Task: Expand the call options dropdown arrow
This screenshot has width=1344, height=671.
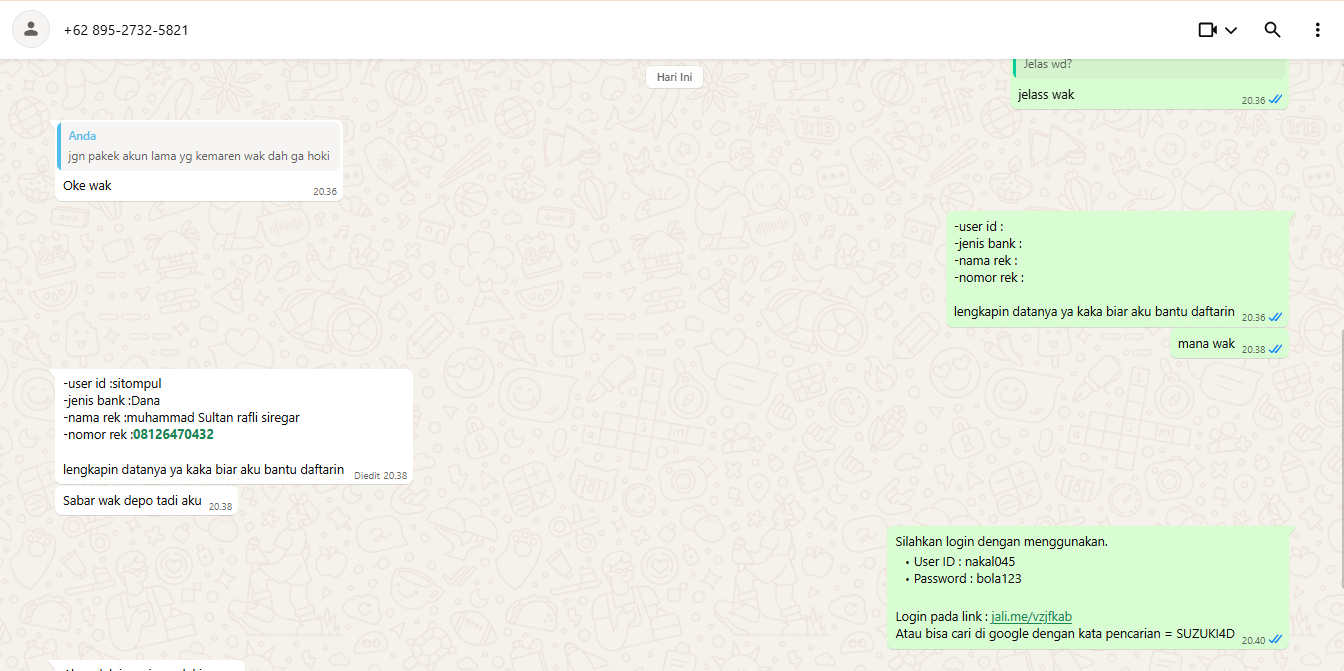Action: 1231,30
